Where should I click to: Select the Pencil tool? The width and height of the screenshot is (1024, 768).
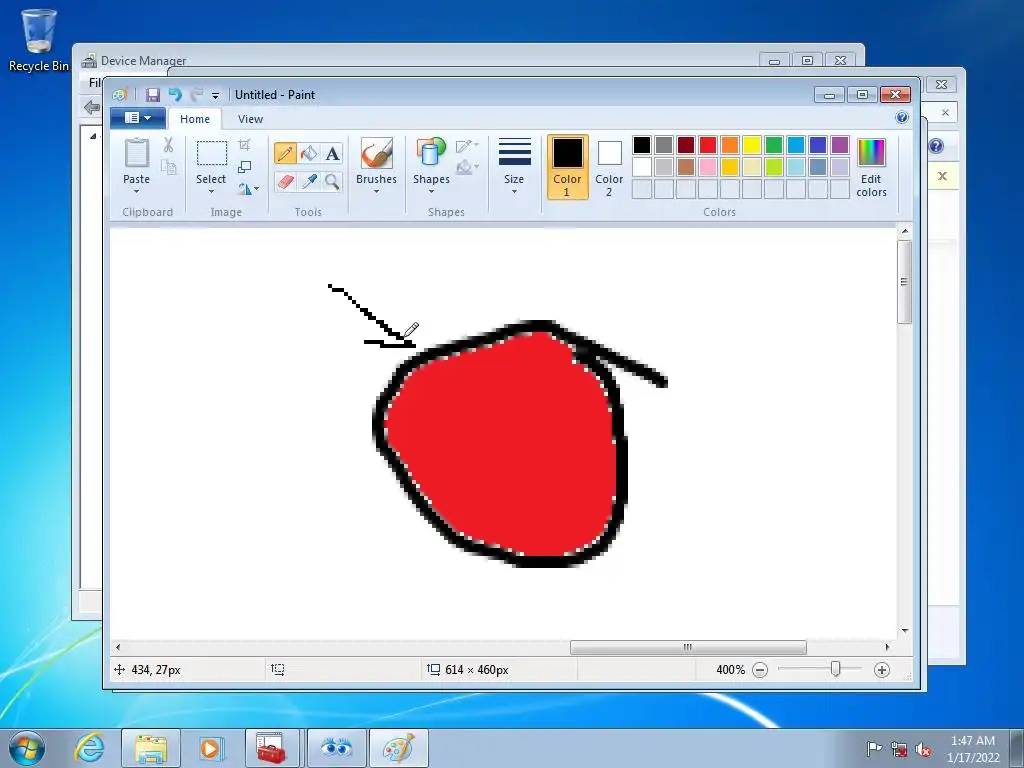(x=285, y=153)
